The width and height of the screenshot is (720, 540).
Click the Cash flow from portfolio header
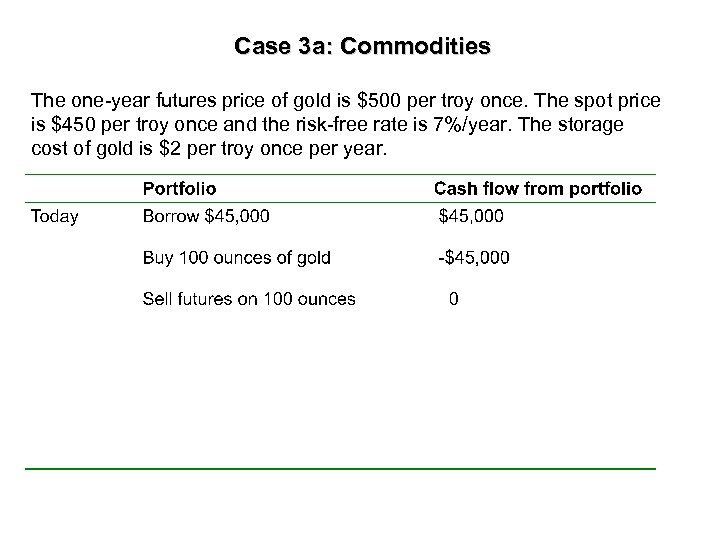coord(538,188)
